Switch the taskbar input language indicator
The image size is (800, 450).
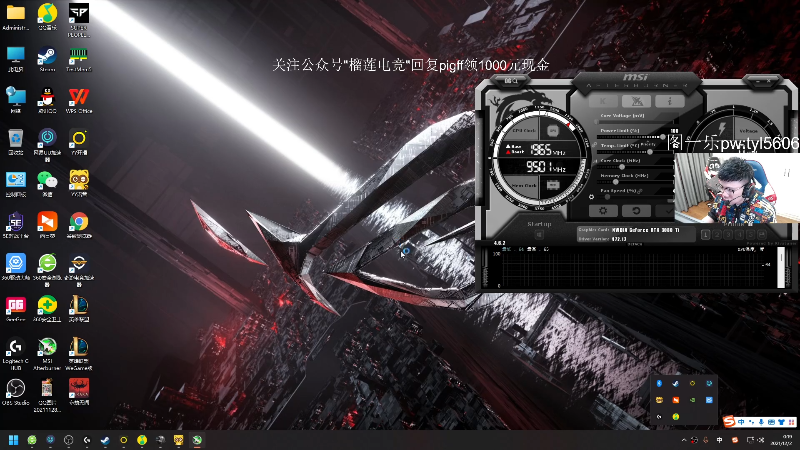point(719,440)
